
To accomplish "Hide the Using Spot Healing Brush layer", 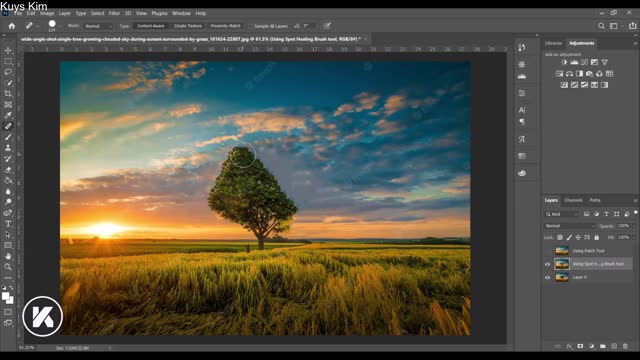I will tap(547, 264).
